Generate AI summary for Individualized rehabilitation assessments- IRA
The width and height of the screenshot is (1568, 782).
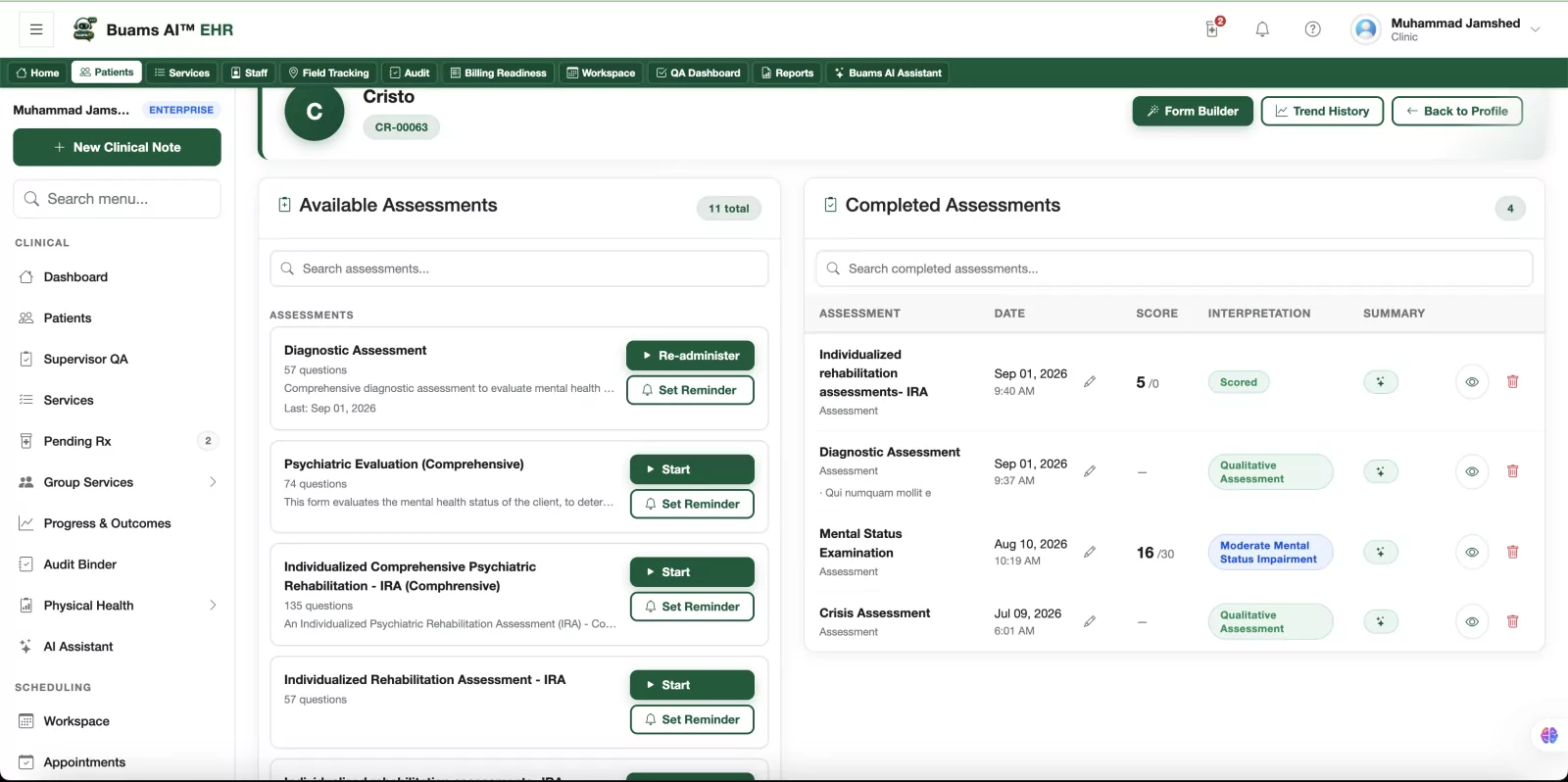(x=1381, y=382)
